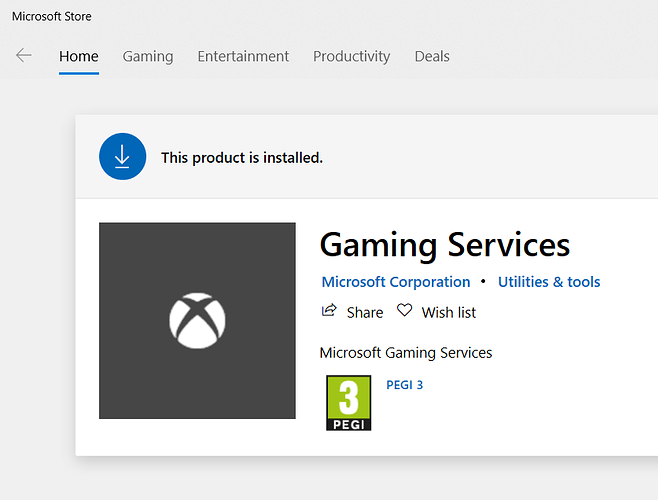Open the Microsoft Corporation publisher link
Viewport: 658px width, 500px height.
pyautogui.click(x=396, y=282)
